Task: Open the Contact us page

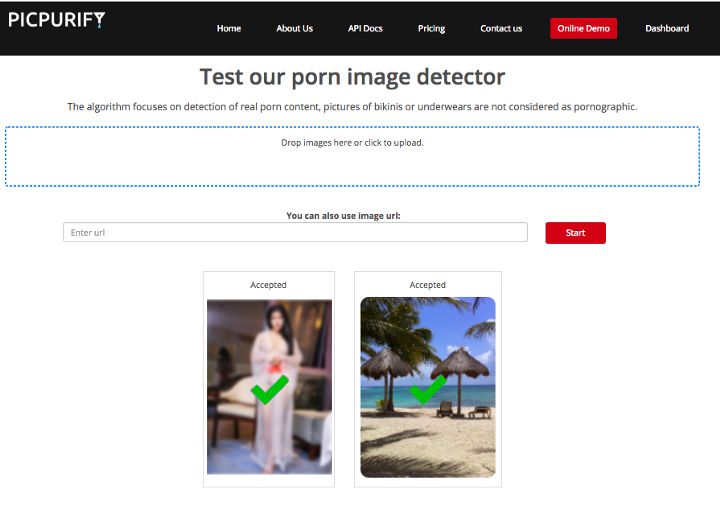Action: [501, 28]
